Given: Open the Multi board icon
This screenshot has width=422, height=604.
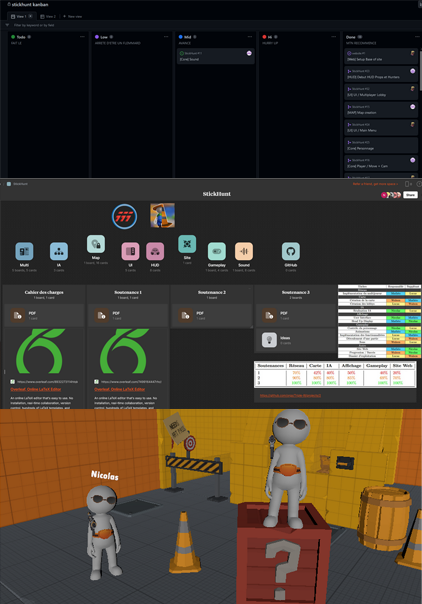Looking at the screenshot, I should point(24,251).
